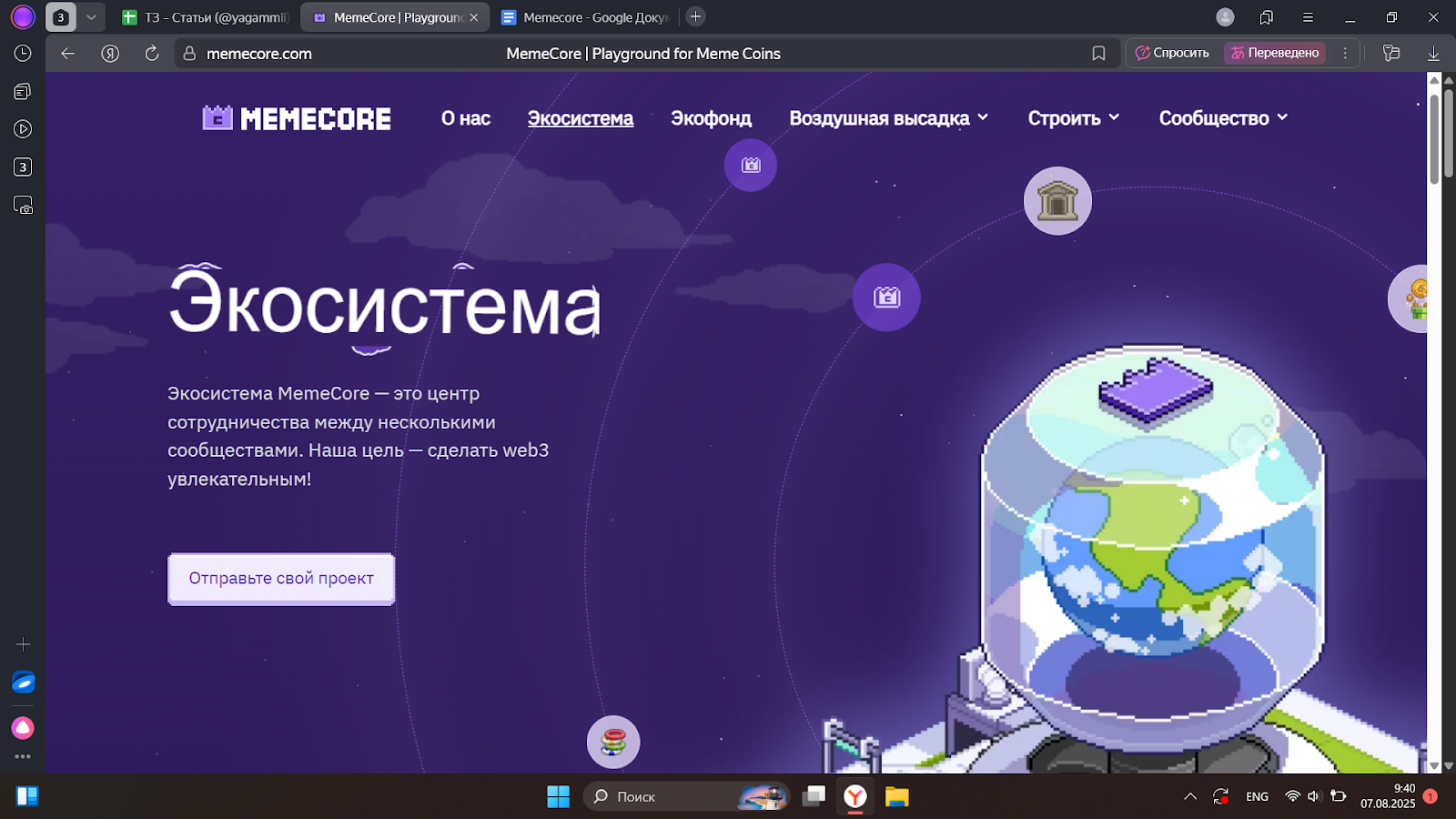
Task: Open sidebar more options dots
Action: click(x=23, y=756)
